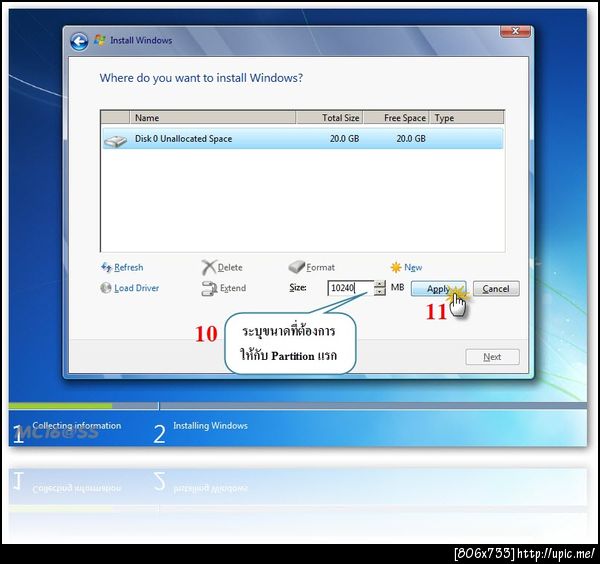Close the Install Windows dialog

click(515, 31)
